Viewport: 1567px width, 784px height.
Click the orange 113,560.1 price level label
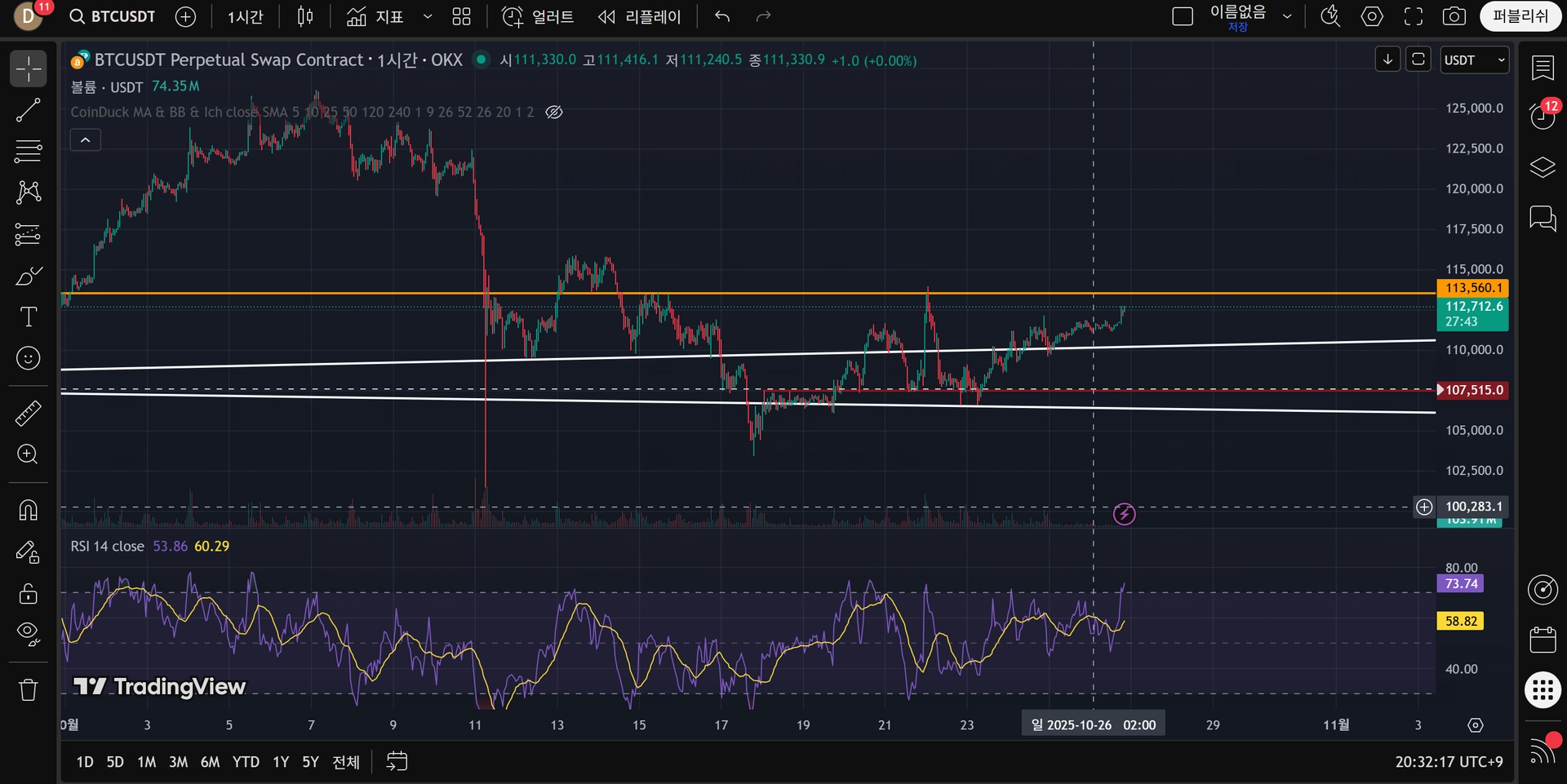coord(1472,288)
